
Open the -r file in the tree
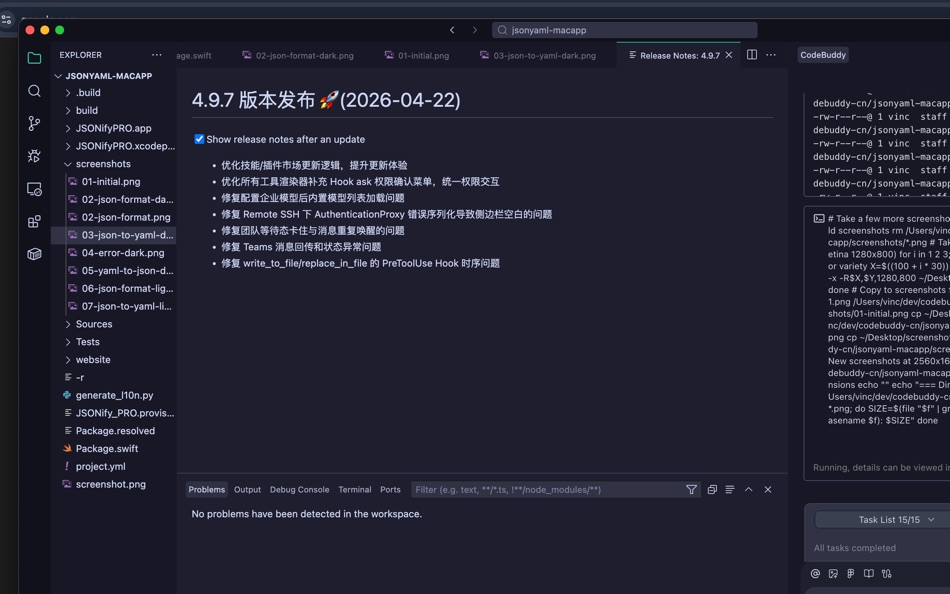pos(79,378)
